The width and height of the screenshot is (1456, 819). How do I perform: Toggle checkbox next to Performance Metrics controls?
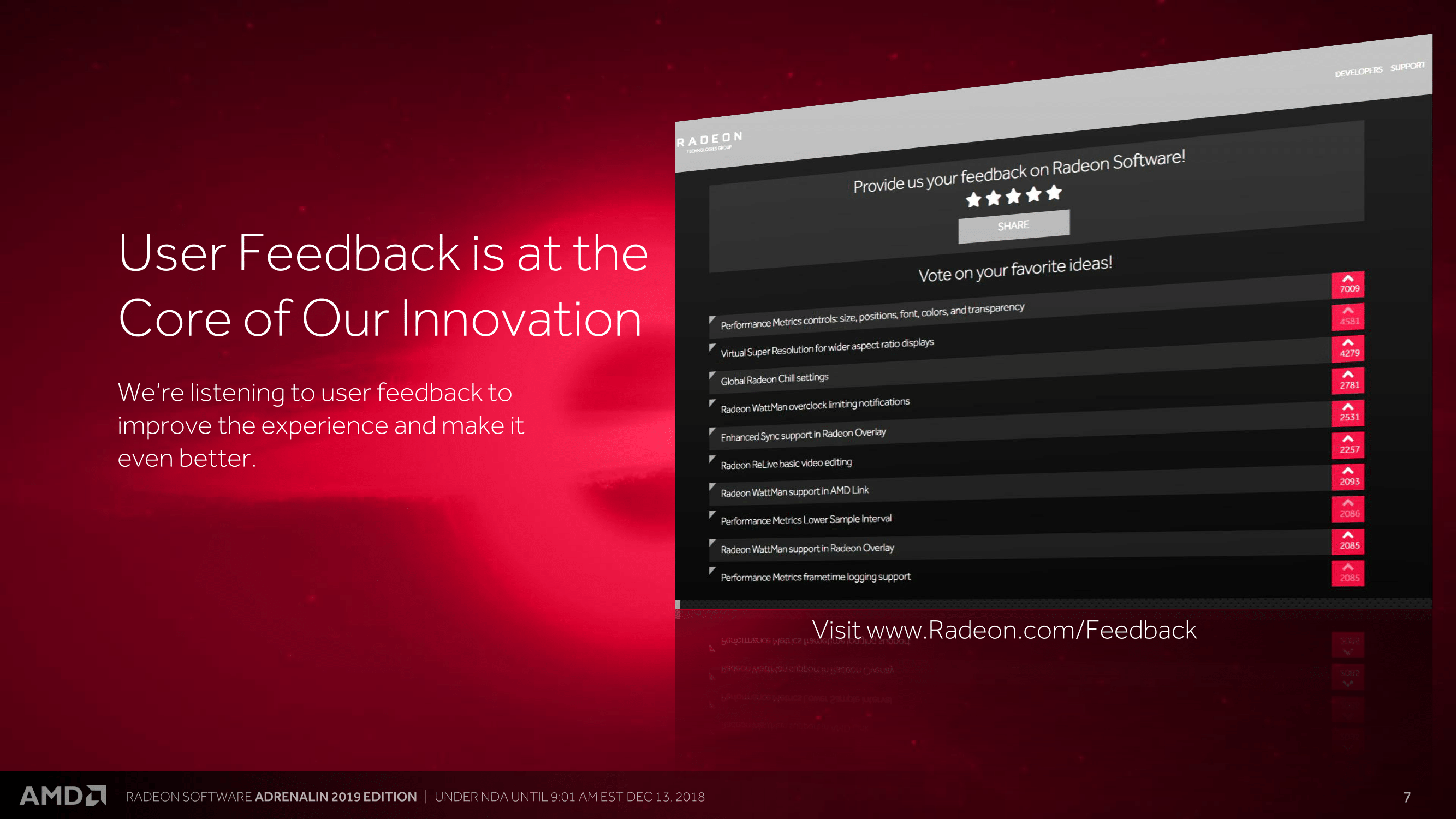click(711, 314)
